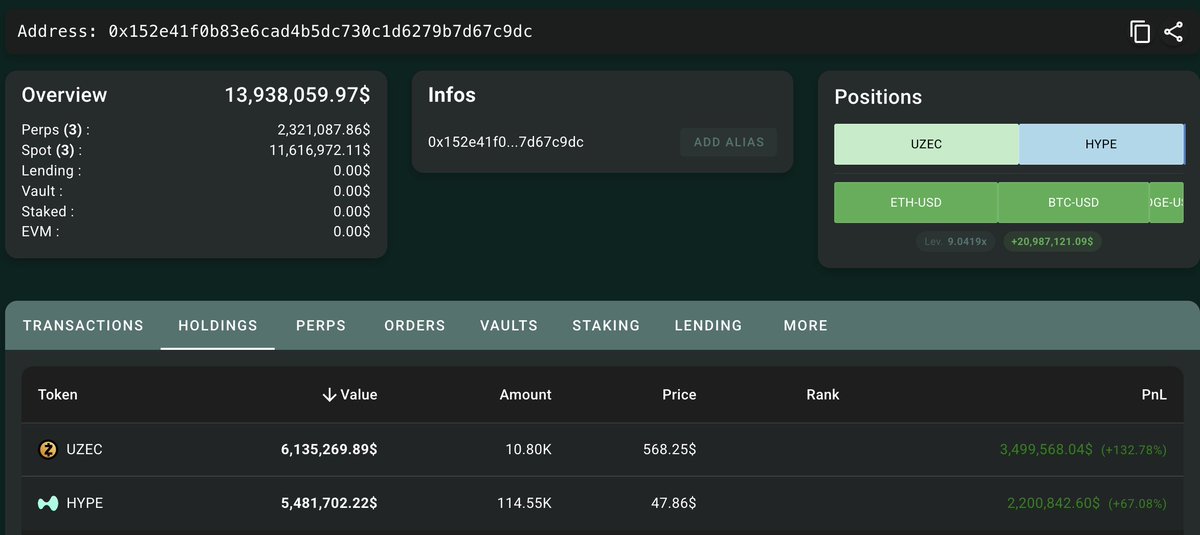The width and height of the screenshot is (1200, 535).
Task: Click the ADD ALIAS button
Action: tap(728, 142)
